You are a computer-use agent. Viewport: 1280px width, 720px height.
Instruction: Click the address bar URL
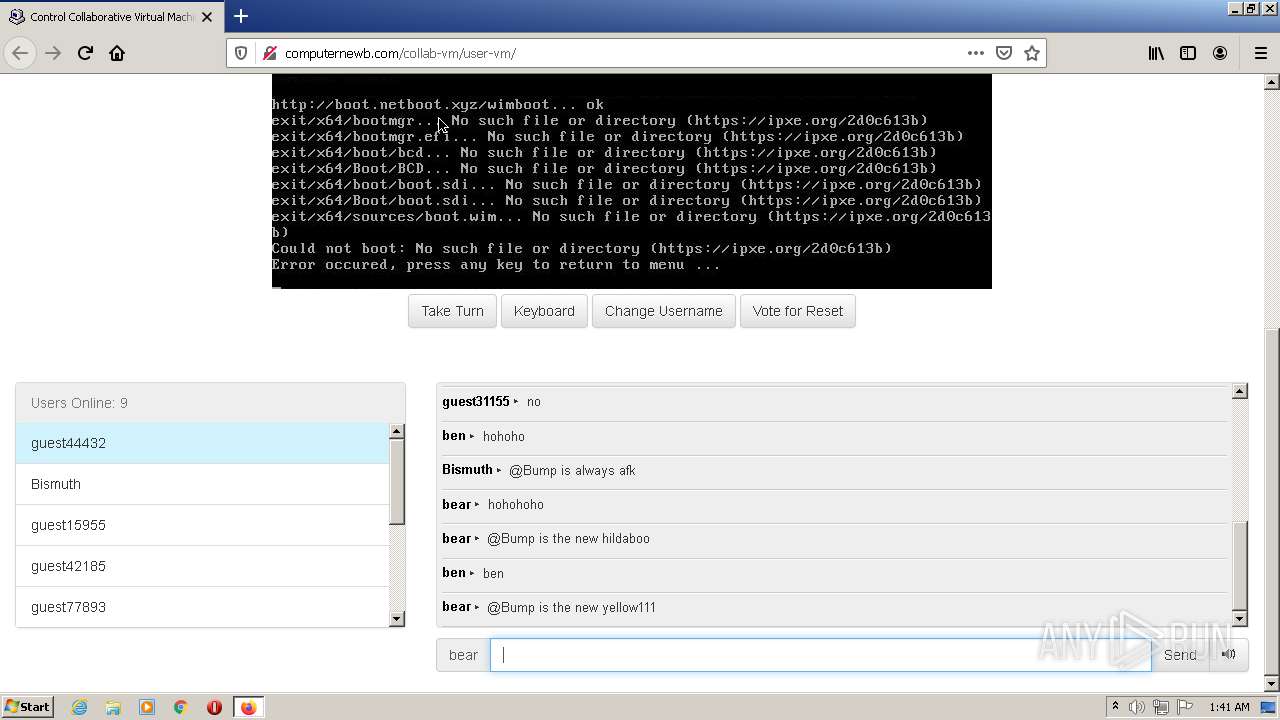coord(400,53)
